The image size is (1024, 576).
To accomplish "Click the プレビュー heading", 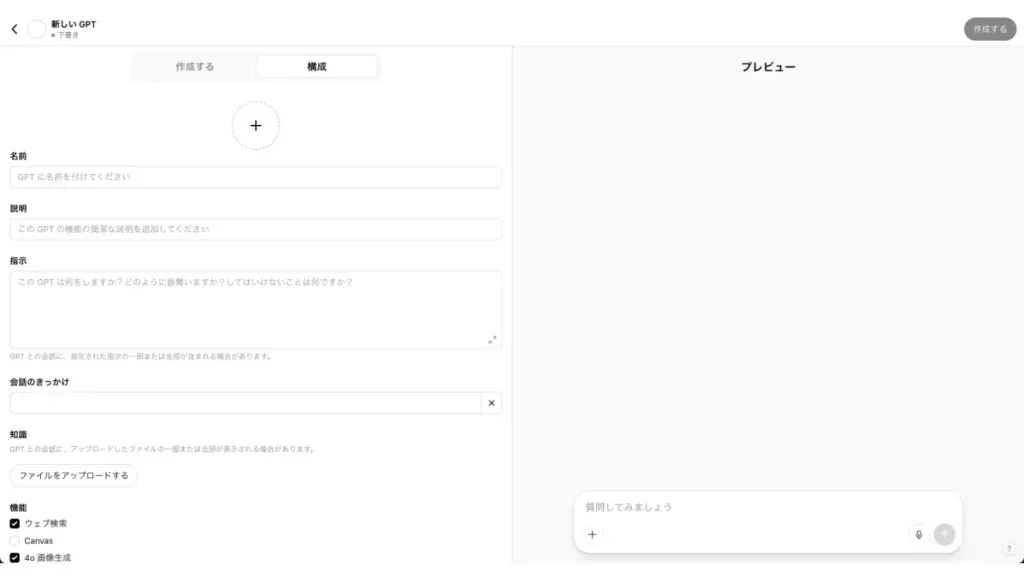I will click(768, 67).
